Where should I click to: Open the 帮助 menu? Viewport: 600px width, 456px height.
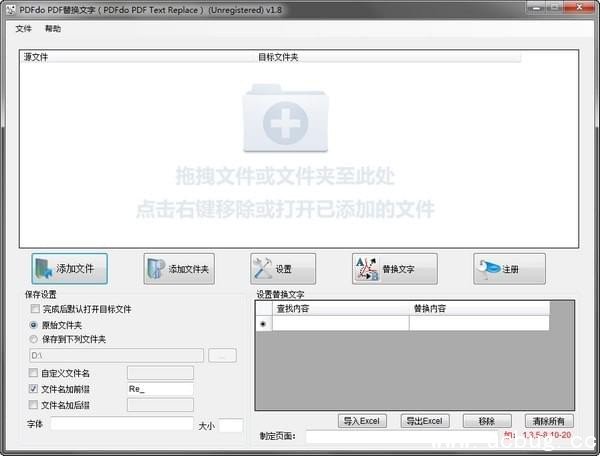53,29
